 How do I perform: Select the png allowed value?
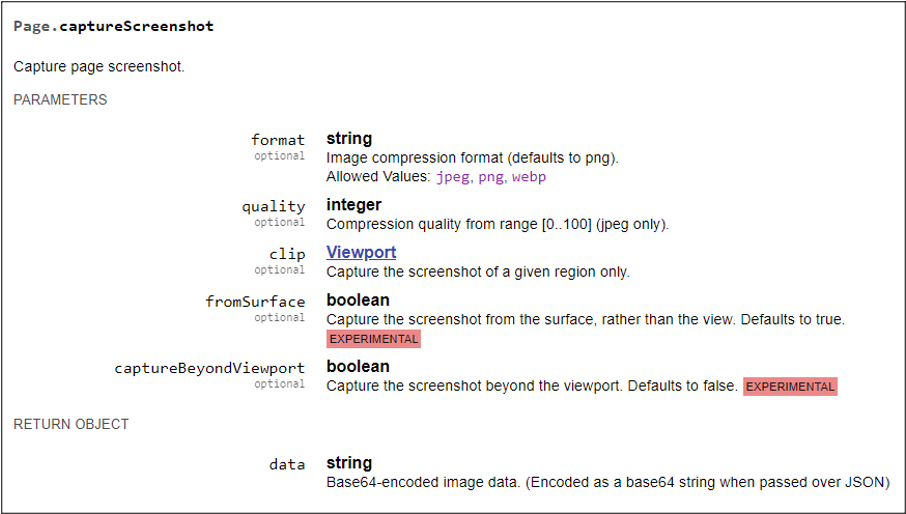coord(491,177)
